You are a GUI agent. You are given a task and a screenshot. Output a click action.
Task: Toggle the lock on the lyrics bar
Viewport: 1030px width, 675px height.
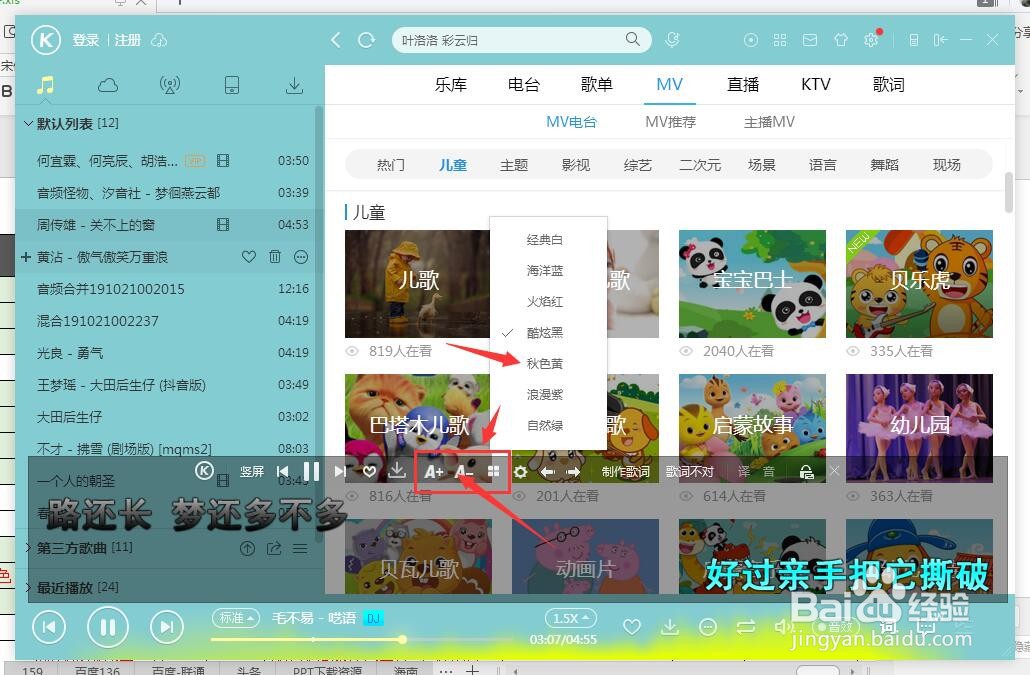coord(806,470)
